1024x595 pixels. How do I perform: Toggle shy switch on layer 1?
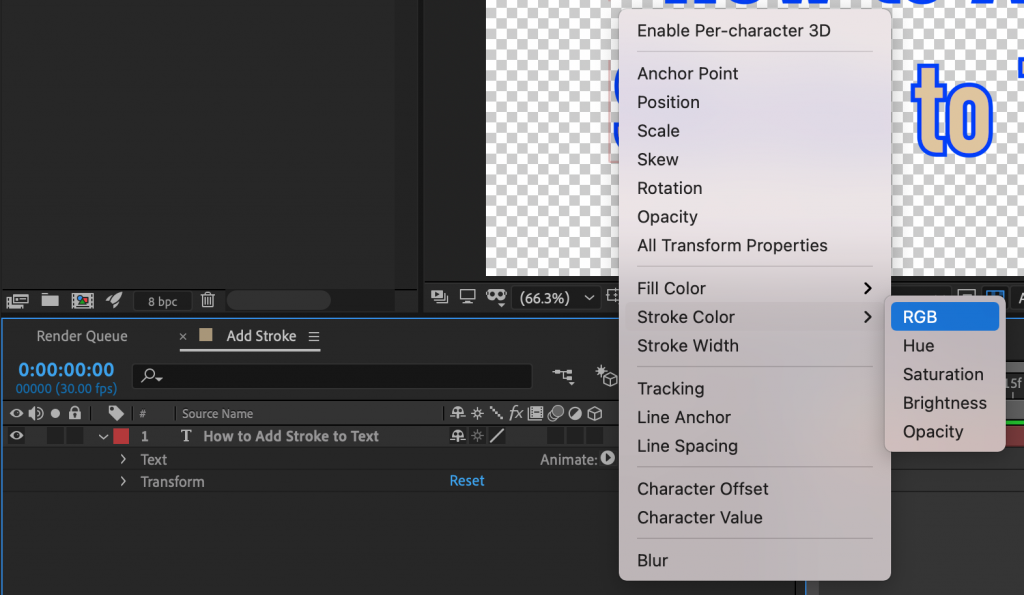point(458,436)
